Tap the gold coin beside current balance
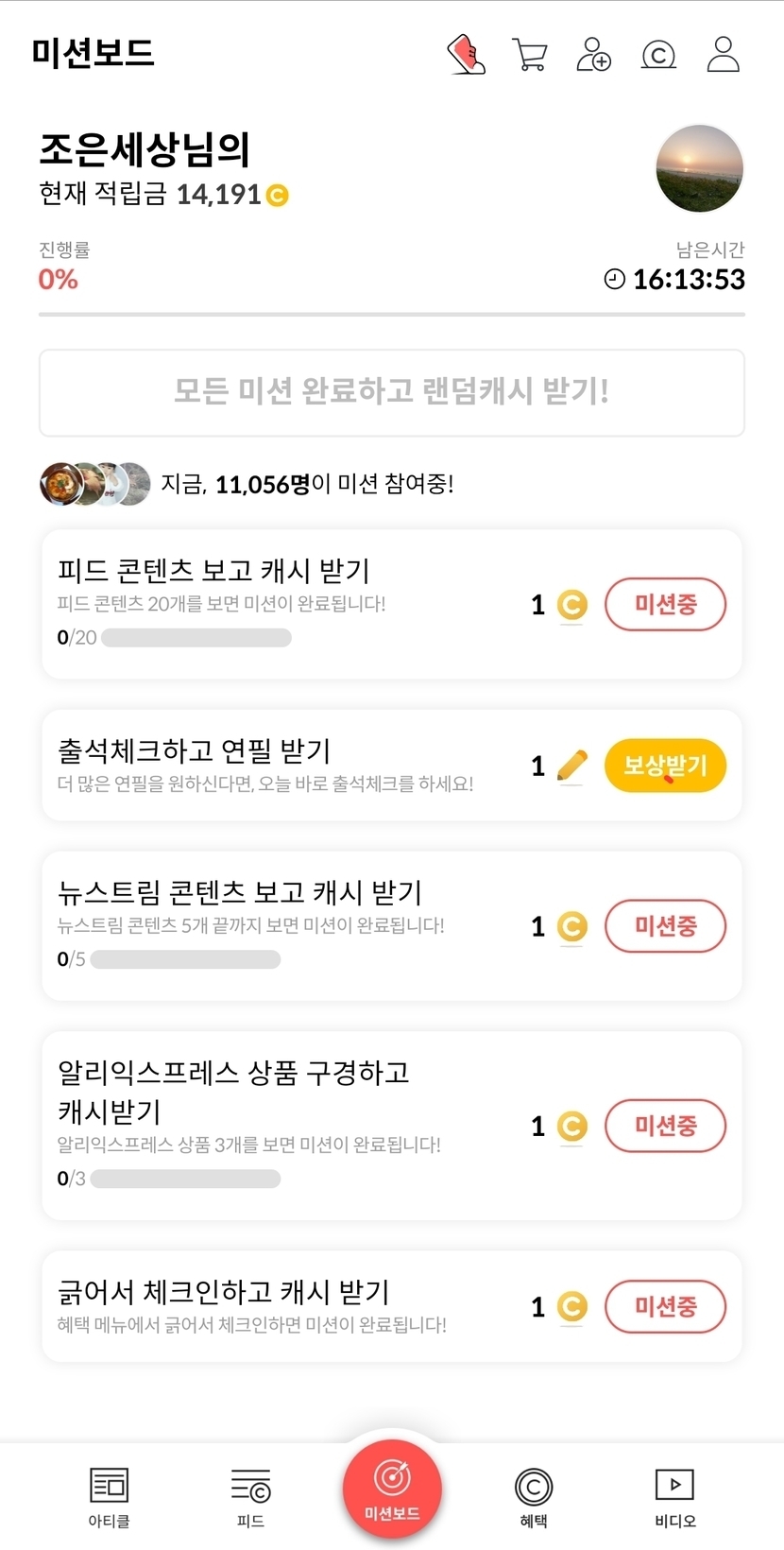 [277, 195]
